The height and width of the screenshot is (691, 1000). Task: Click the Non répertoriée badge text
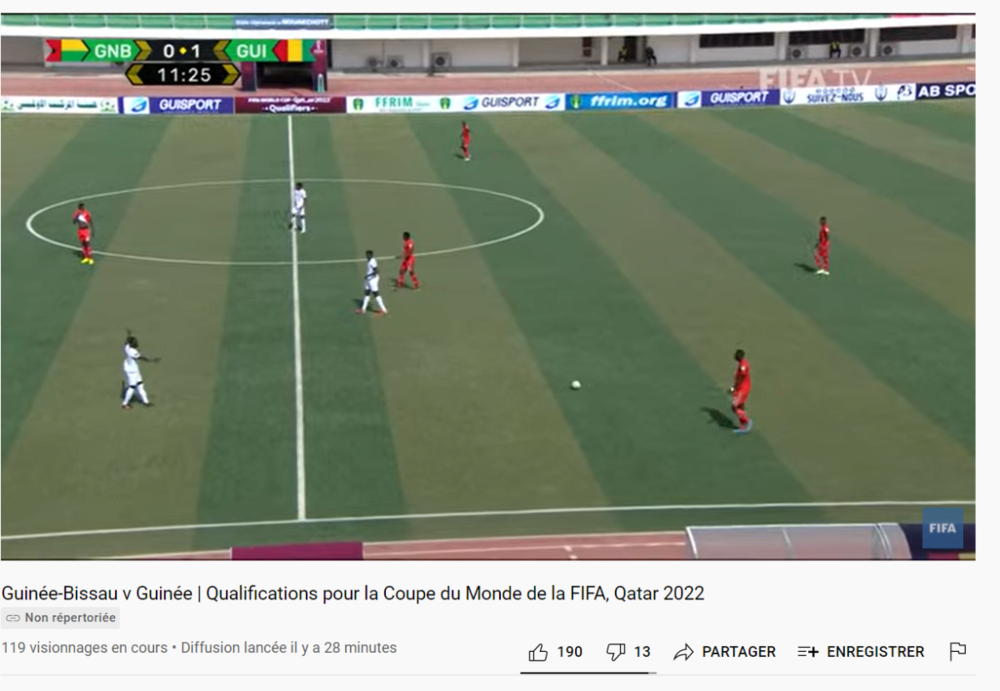point(70,618)
